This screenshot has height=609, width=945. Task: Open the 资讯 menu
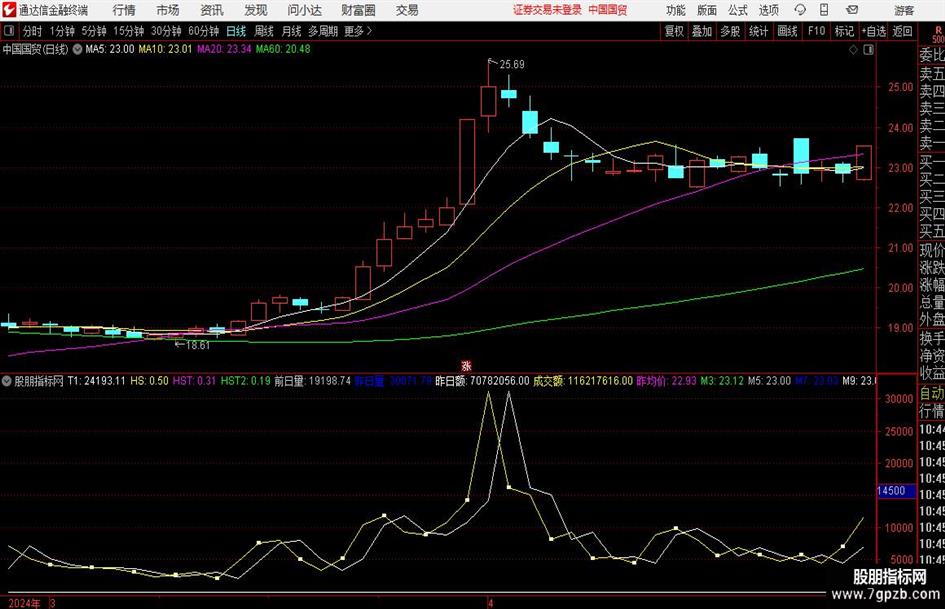212,10
